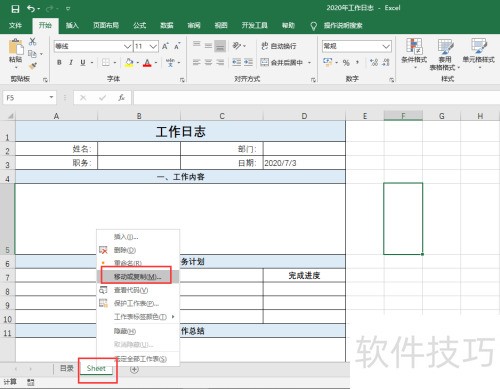Switch to the 插入 Insert tab
The width and height of the screenshot is (500, 389).
point(72,25)
